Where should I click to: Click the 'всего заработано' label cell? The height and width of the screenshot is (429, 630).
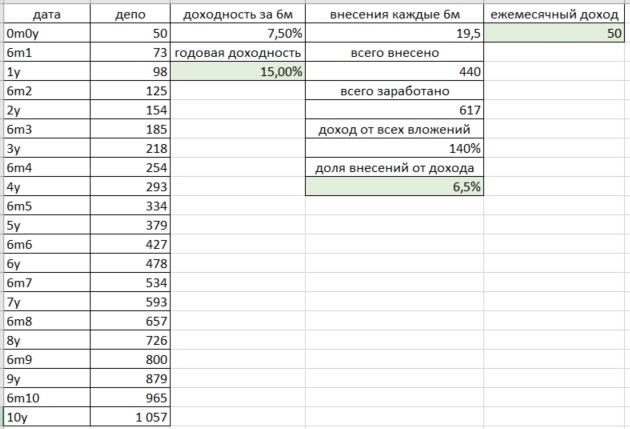point(395,91)
